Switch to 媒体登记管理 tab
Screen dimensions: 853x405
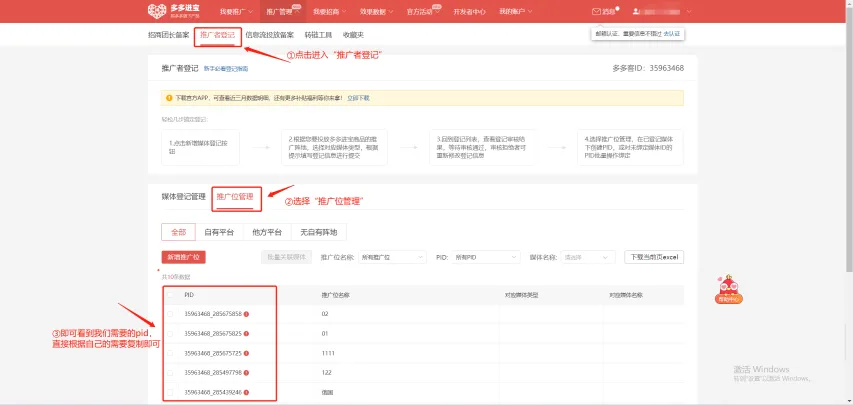tap(183, 197)
